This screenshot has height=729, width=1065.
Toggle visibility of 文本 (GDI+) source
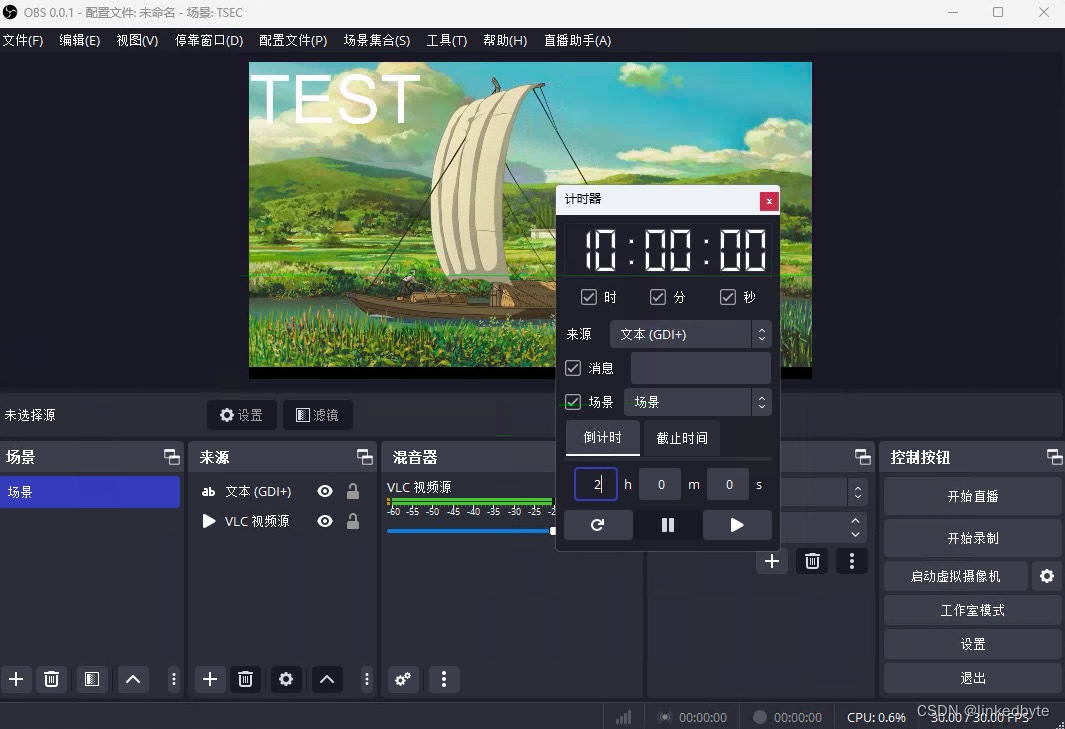pyautogui.click(x=325, y=491)
